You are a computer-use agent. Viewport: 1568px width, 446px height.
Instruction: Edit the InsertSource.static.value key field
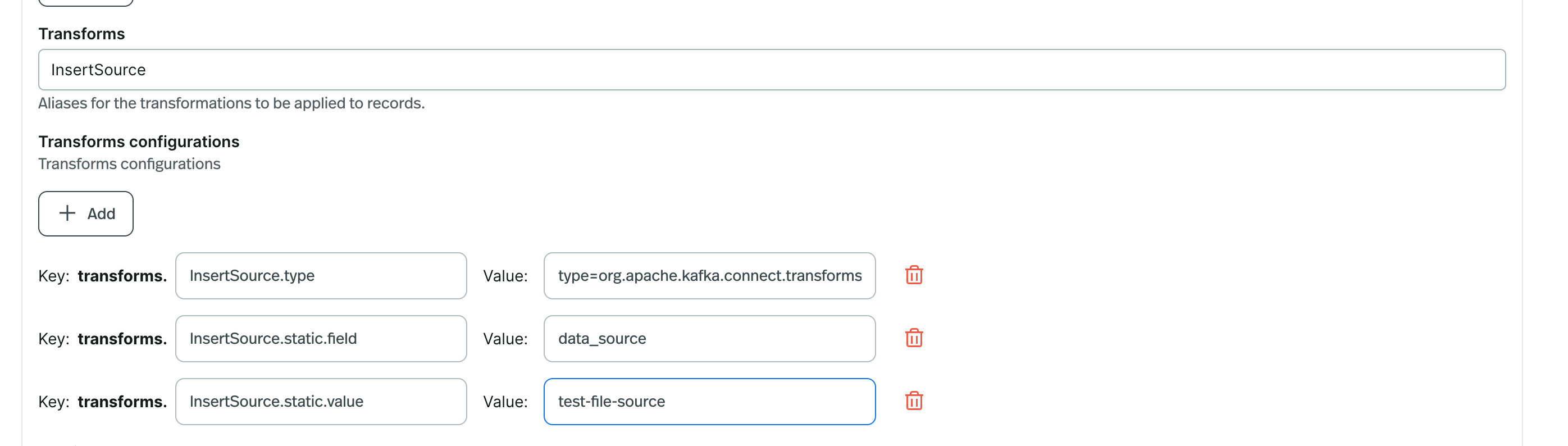point(321,402)
